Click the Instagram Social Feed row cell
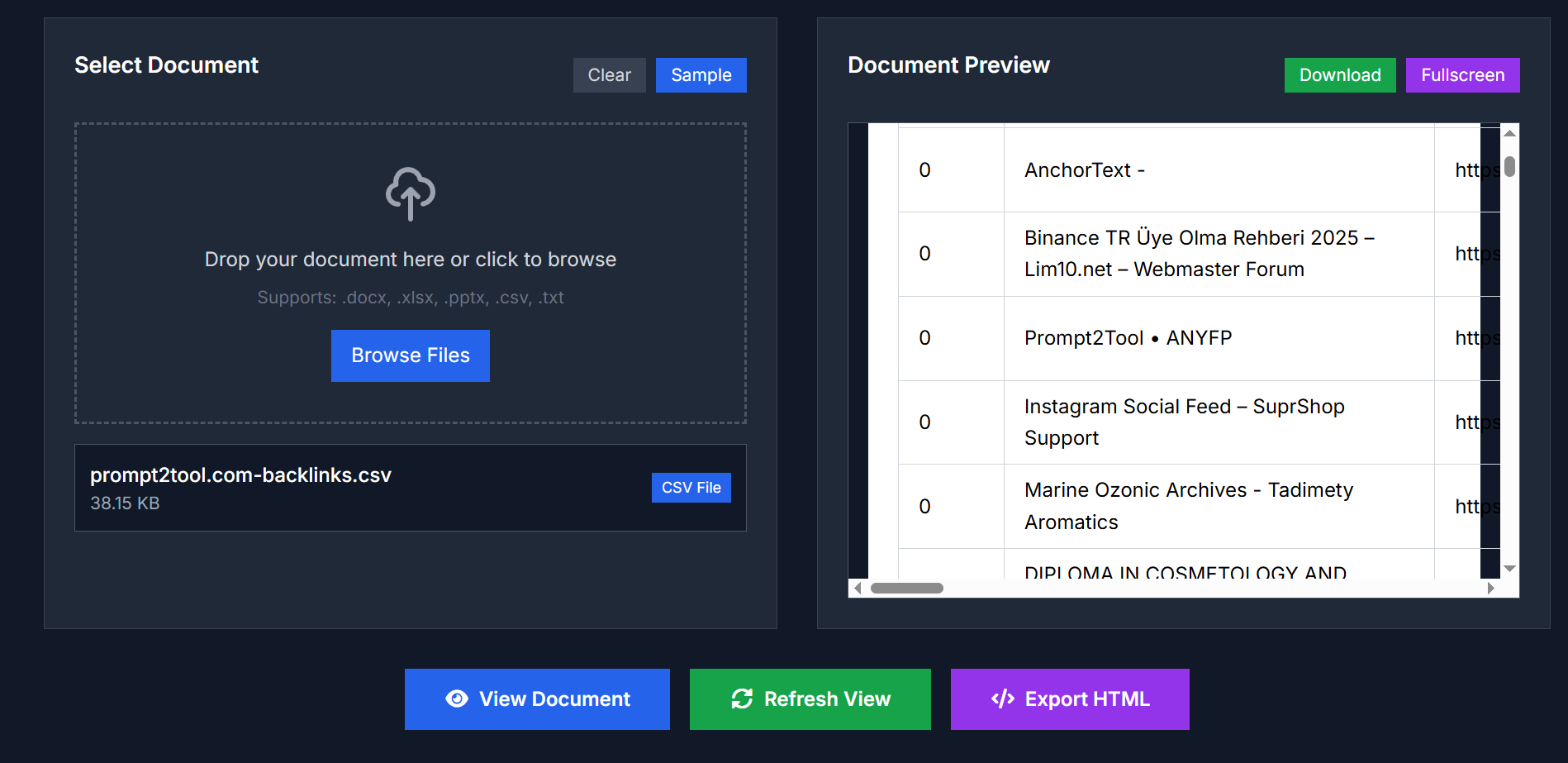 (1184, 422)
